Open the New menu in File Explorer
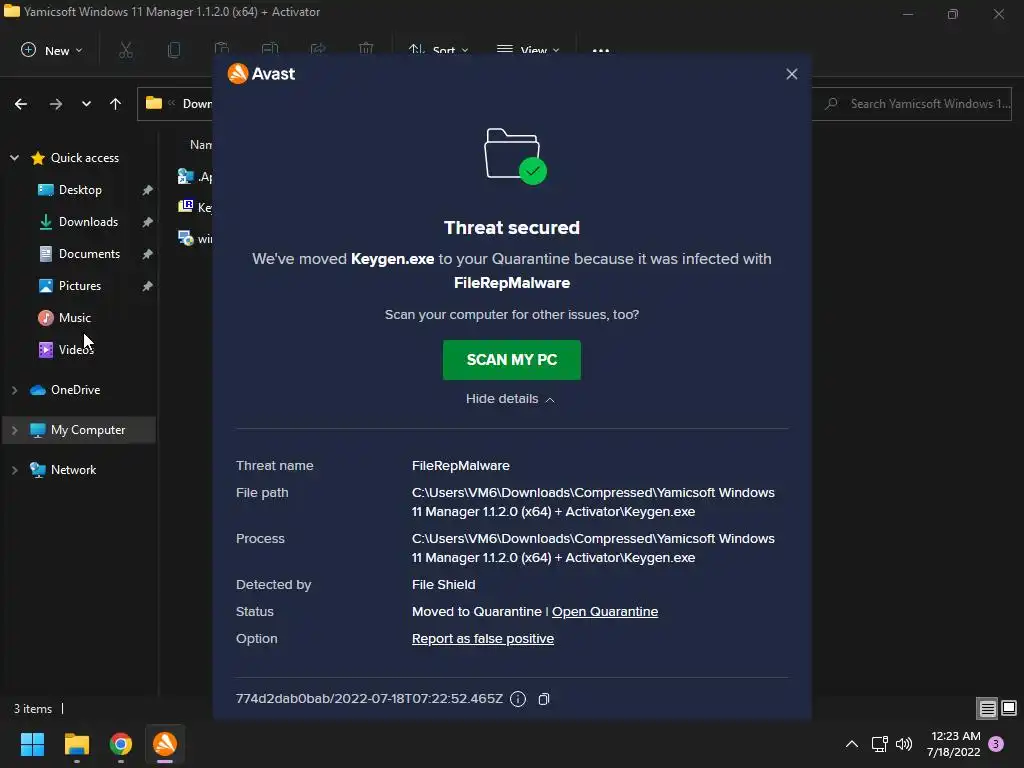Image resolution: width=1024 pixels, height=768 pixels. 52,50
